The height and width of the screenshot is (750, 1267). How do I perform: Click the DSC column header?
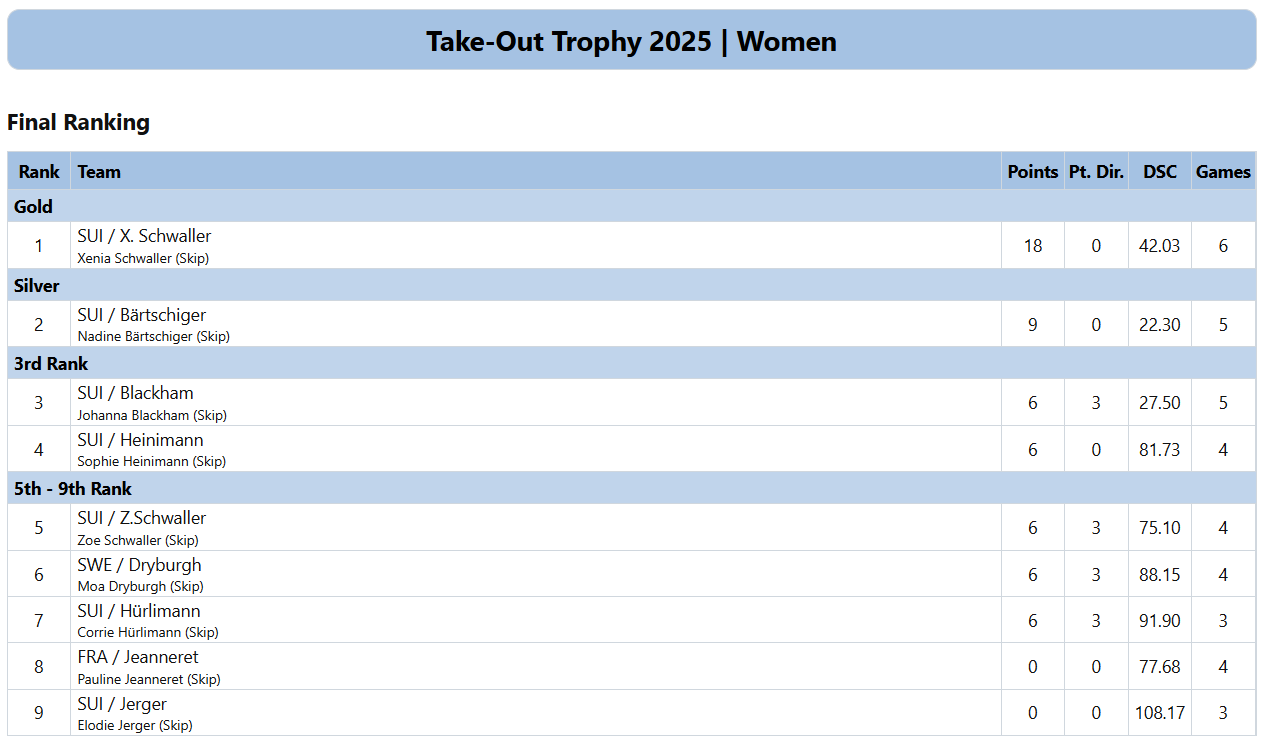[1160, 172]
